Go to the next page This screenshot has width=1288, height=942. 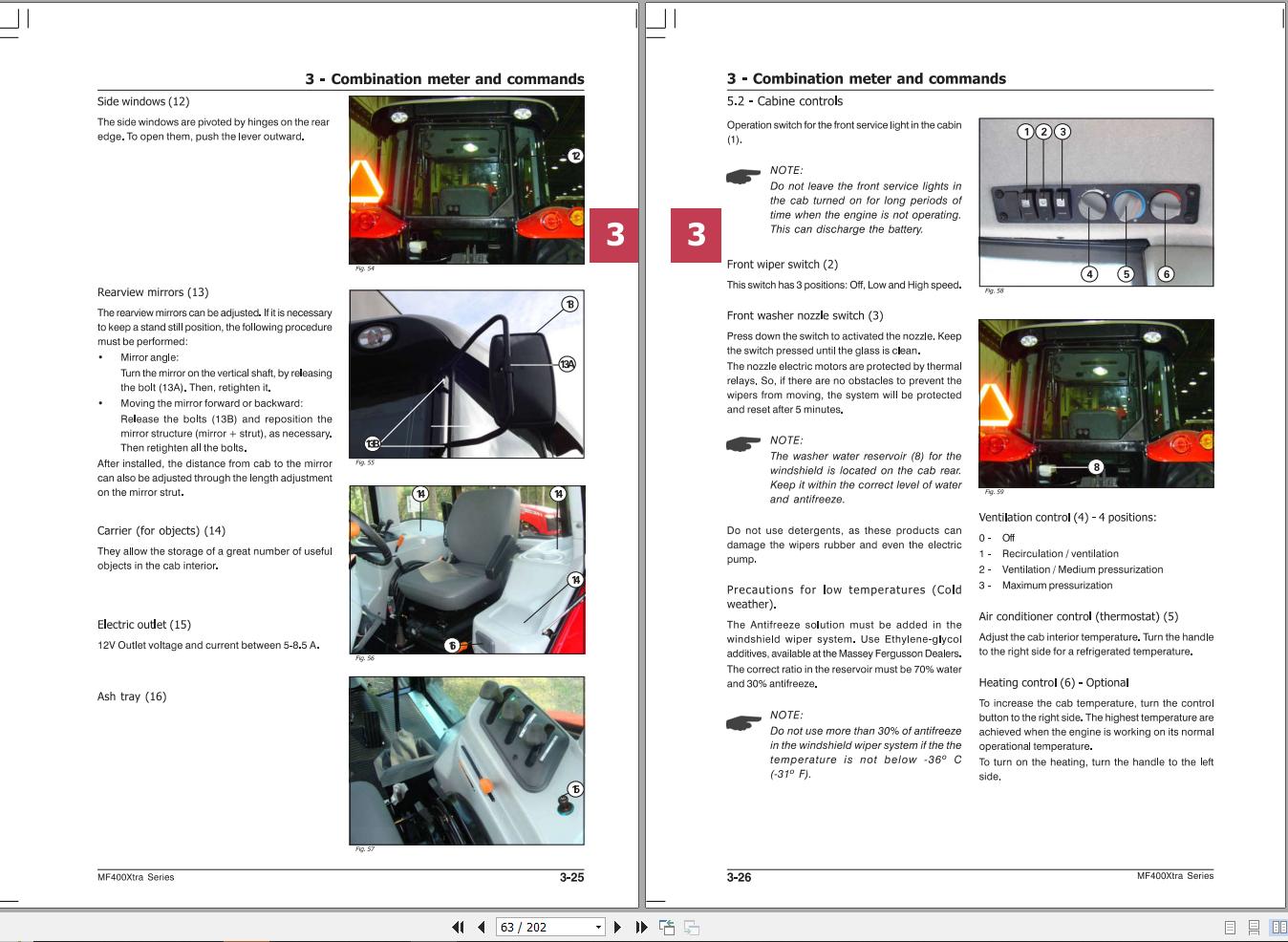pos(617,927)
